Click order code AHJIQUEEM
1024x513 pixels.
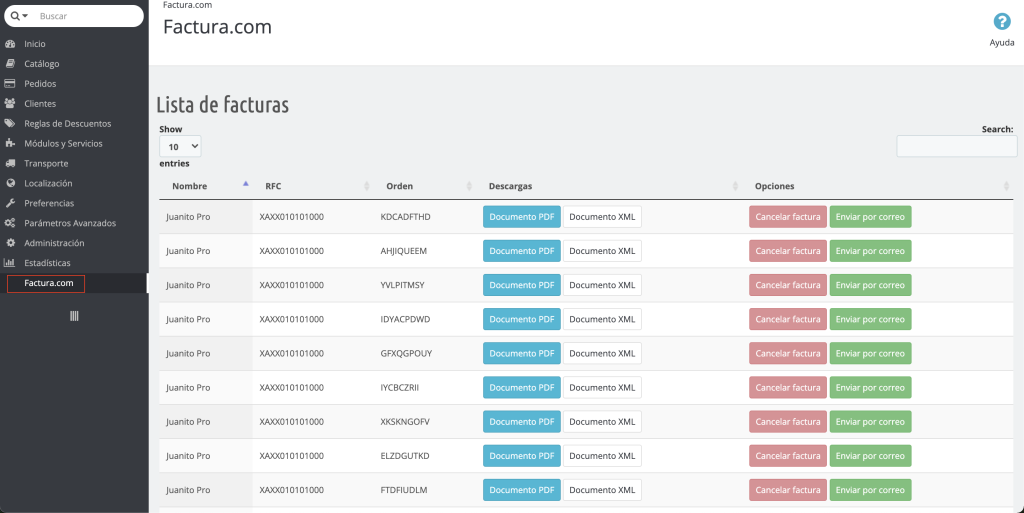[x=404, y=251]
